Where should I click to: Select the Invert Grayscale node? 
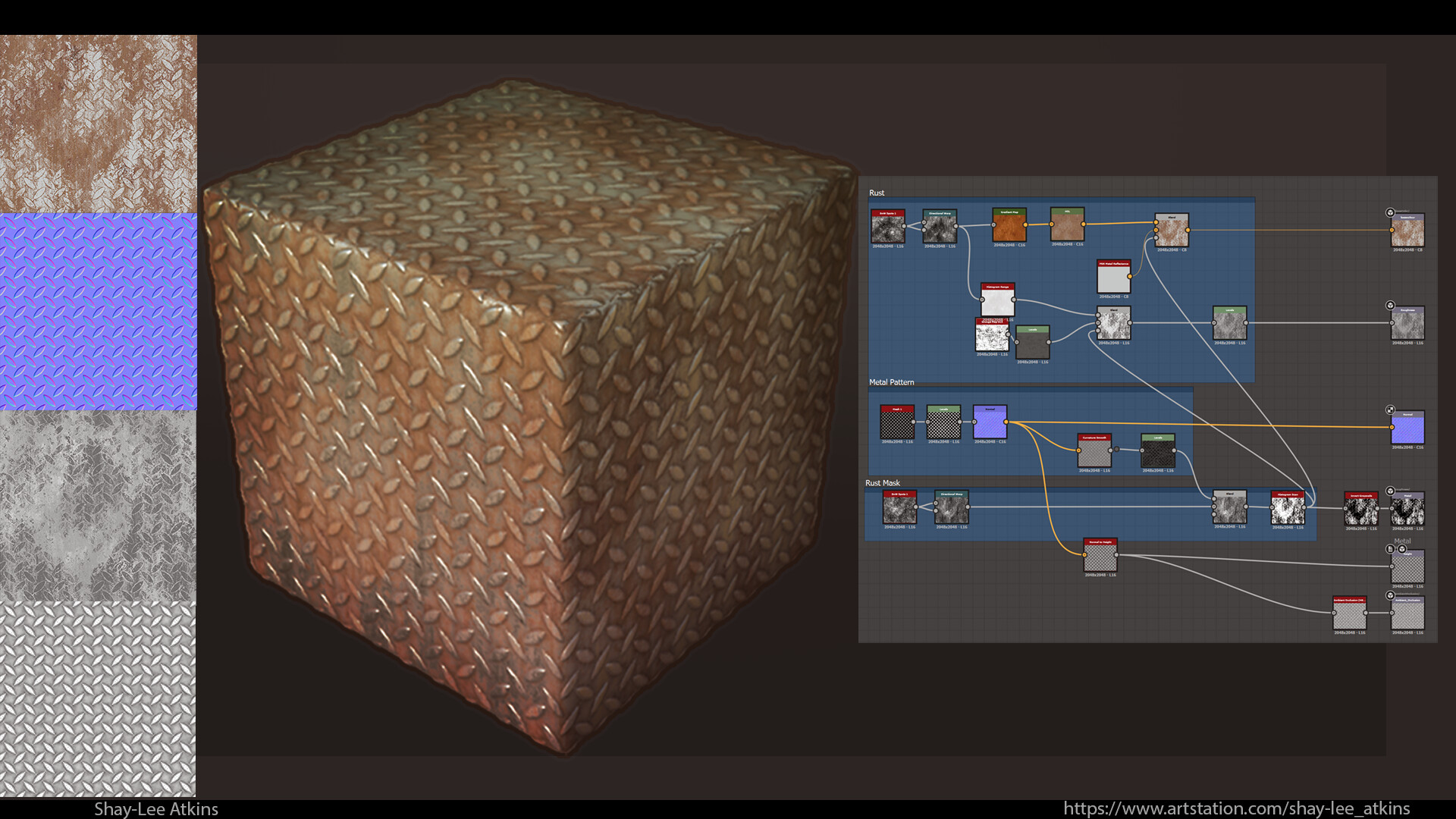click(x=1360, y=507)
